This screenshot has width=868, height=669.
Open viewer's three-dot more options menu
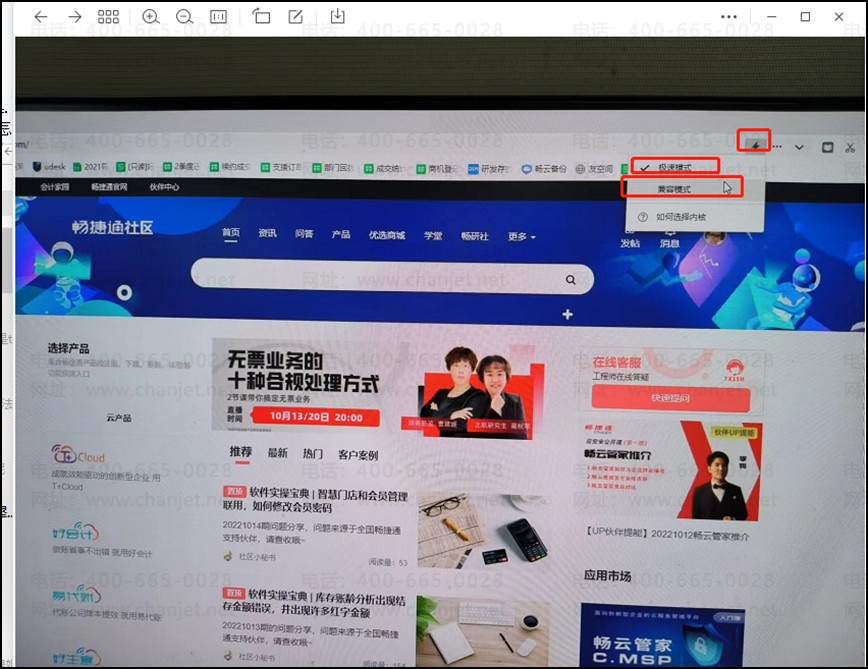point(729,17)
